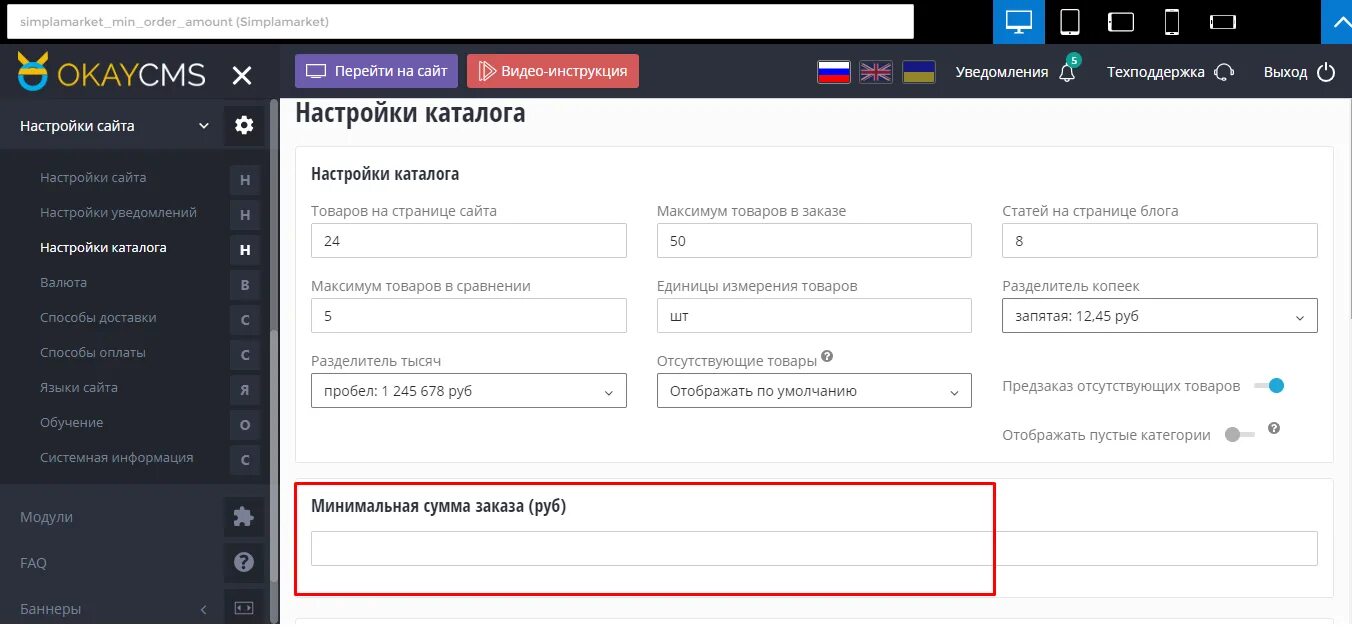Click the Уведомления link

tap(1002, 72)
